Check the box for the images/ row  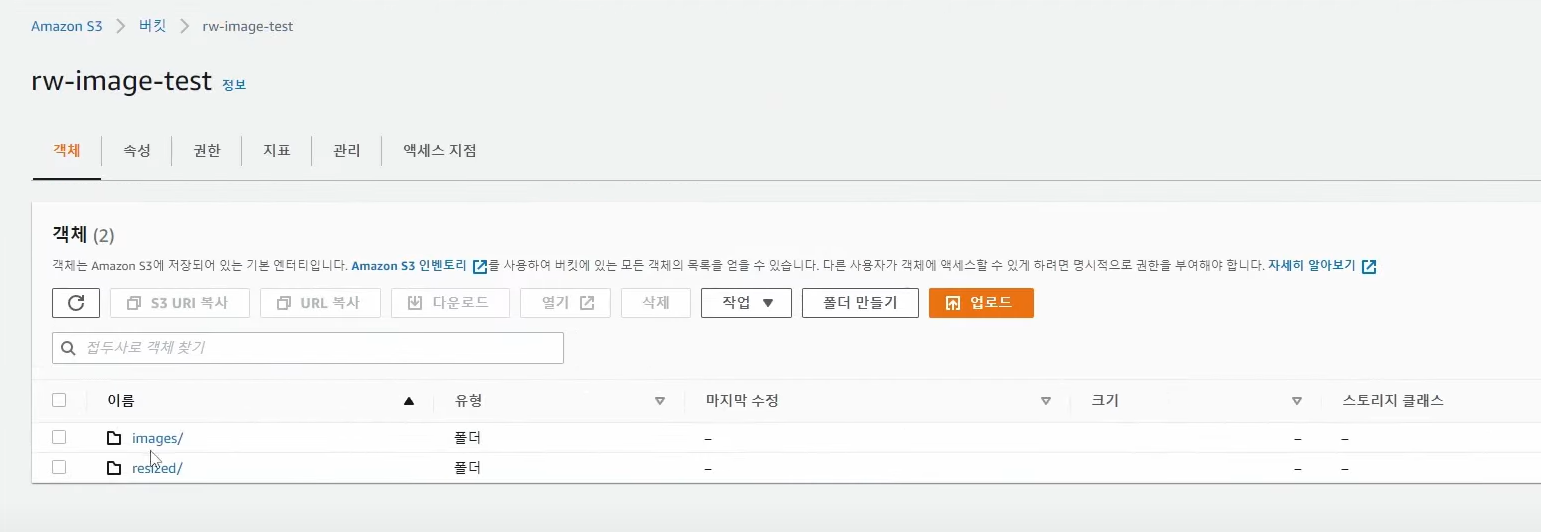point(59,437)
